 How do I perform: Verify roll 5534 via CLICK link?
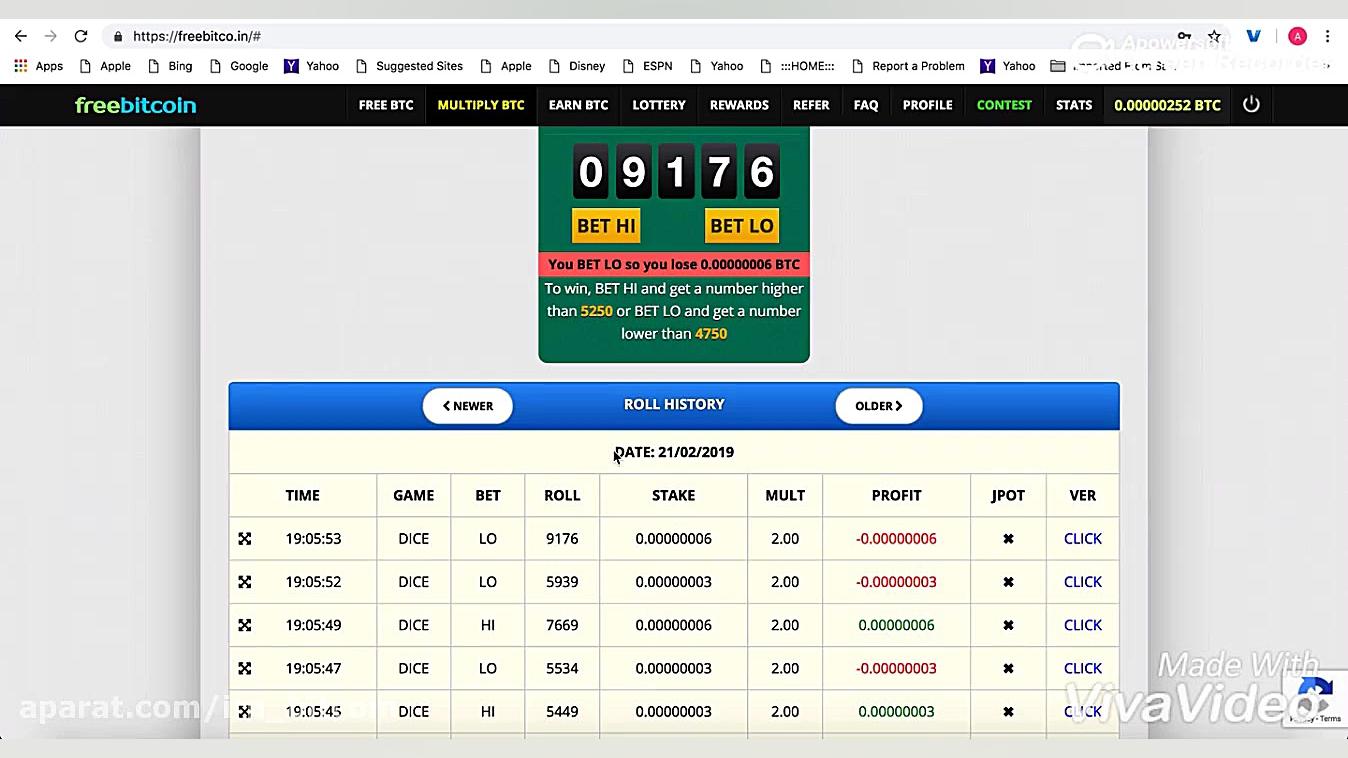pos(1083,668)
